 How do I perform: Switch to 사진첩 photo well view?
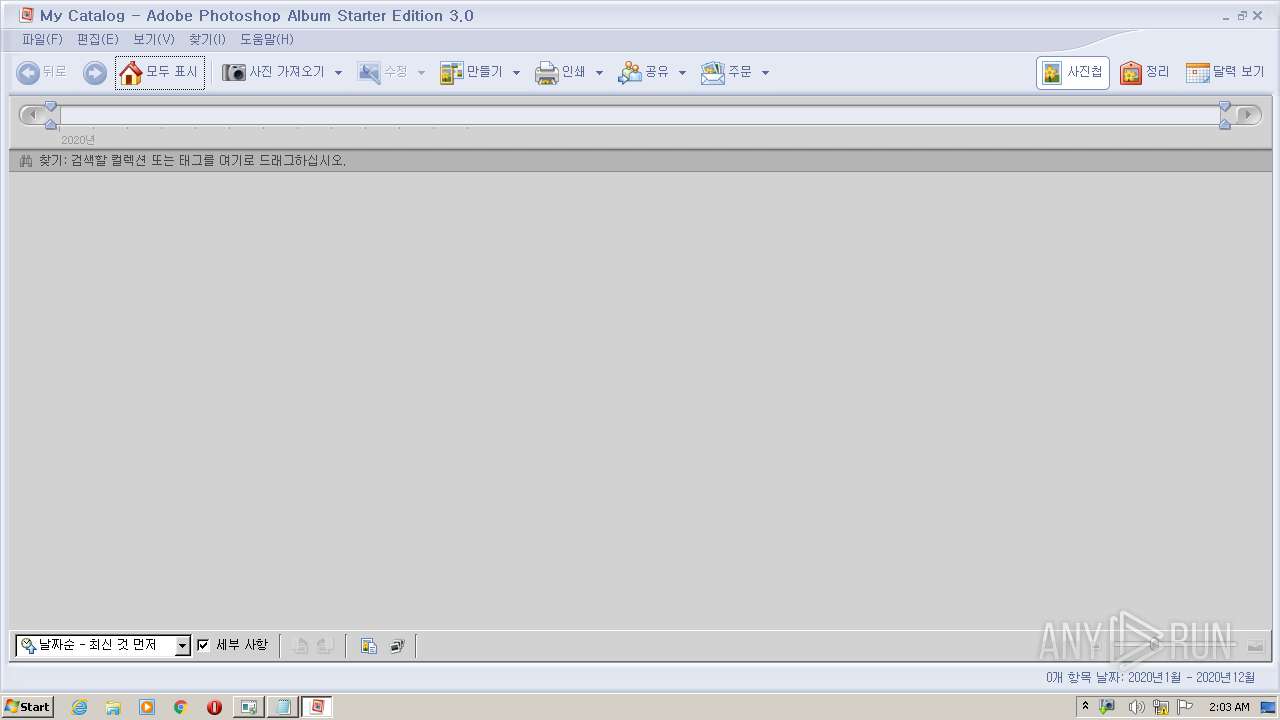(x=1072, y=72)
